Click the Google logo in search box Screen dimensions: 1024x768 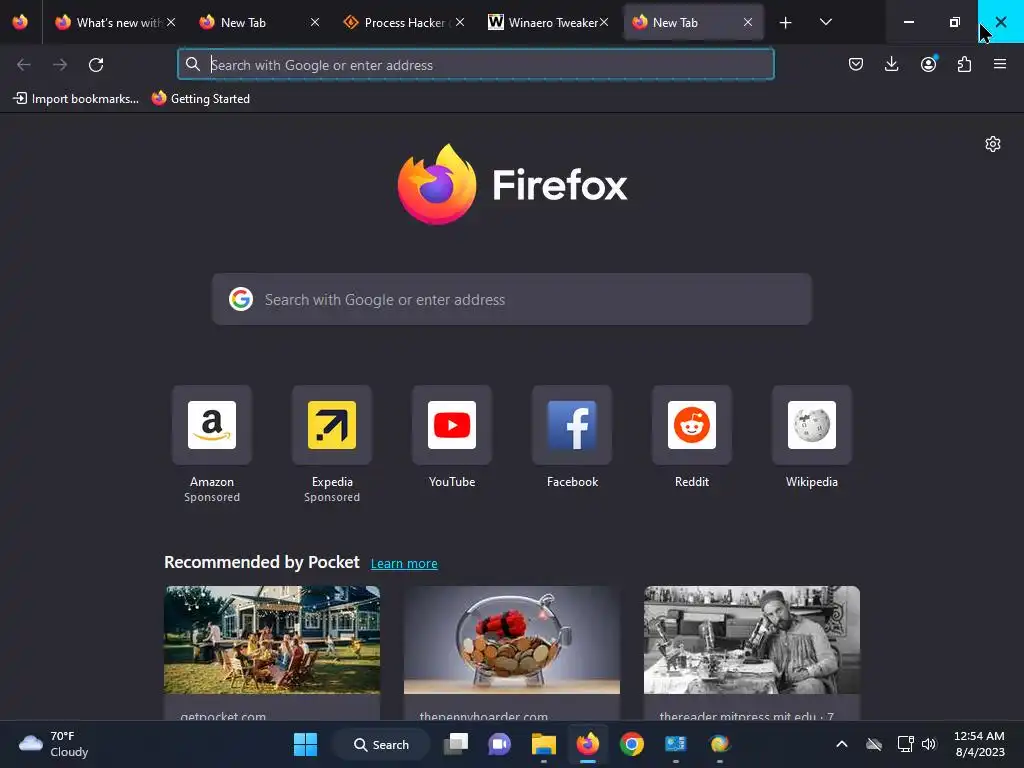click(x=241, y=299)
